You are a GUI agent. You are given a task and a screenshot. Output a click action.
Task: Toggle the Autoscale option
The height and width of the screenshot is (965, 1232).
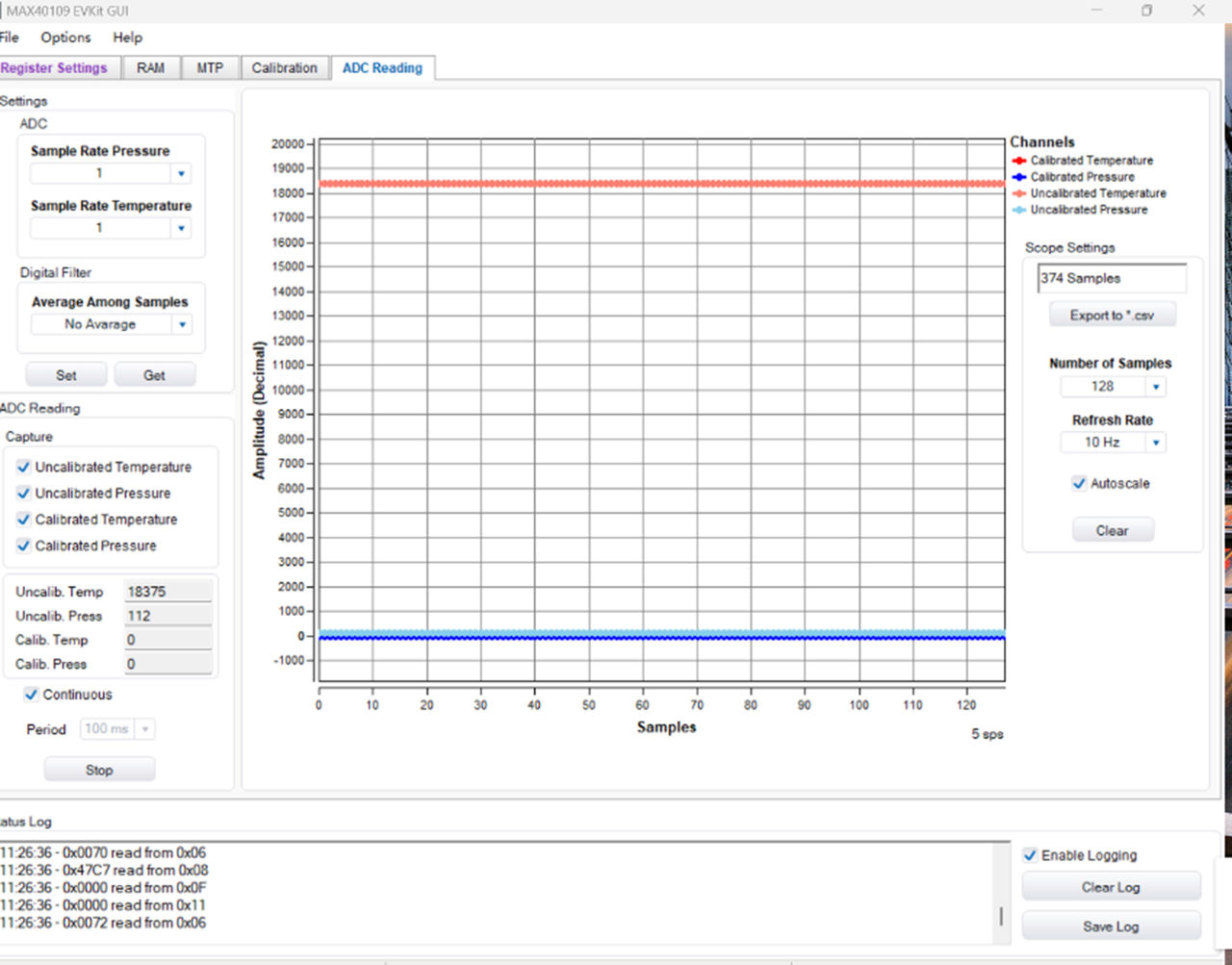pyautogui.click(x=1079, y=483)
